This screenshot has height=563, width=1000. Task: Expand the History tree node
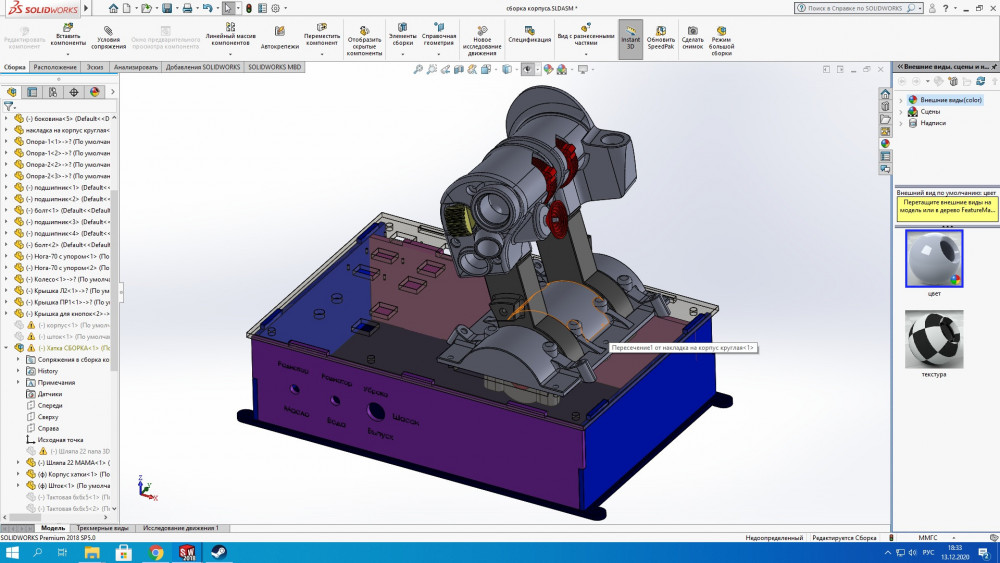pos(18,371)
